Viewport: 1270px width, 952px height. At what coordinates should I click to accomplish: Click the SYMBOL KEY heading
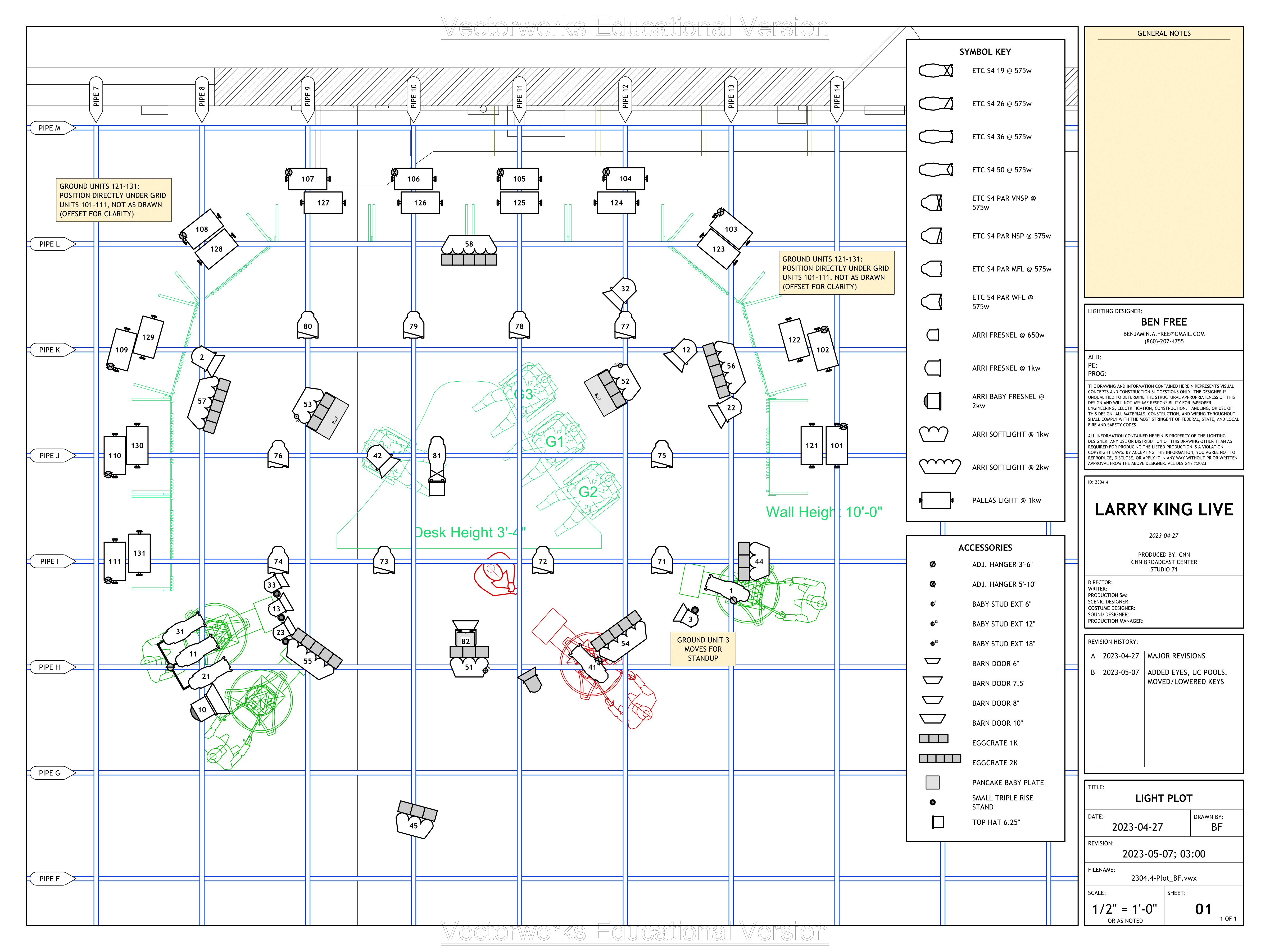coord(985,52)
